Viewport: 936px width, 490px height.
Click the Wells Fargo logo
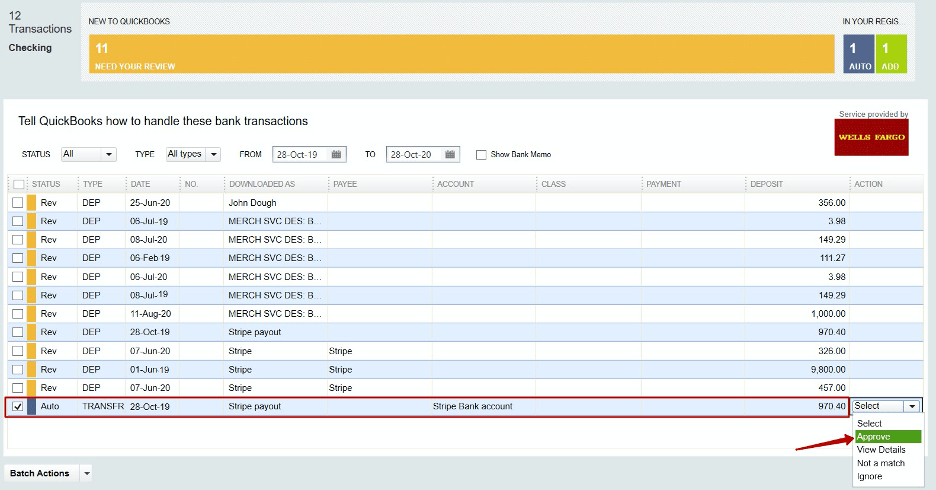872,137
